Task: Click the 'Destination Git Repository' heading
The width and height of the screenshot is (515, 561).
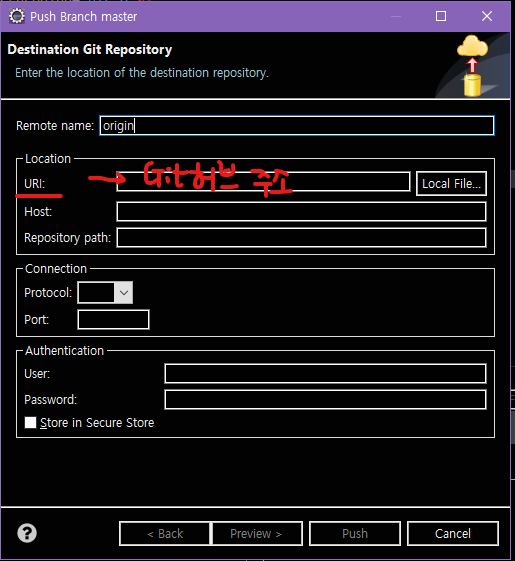Action: click(x=89, y=49)
